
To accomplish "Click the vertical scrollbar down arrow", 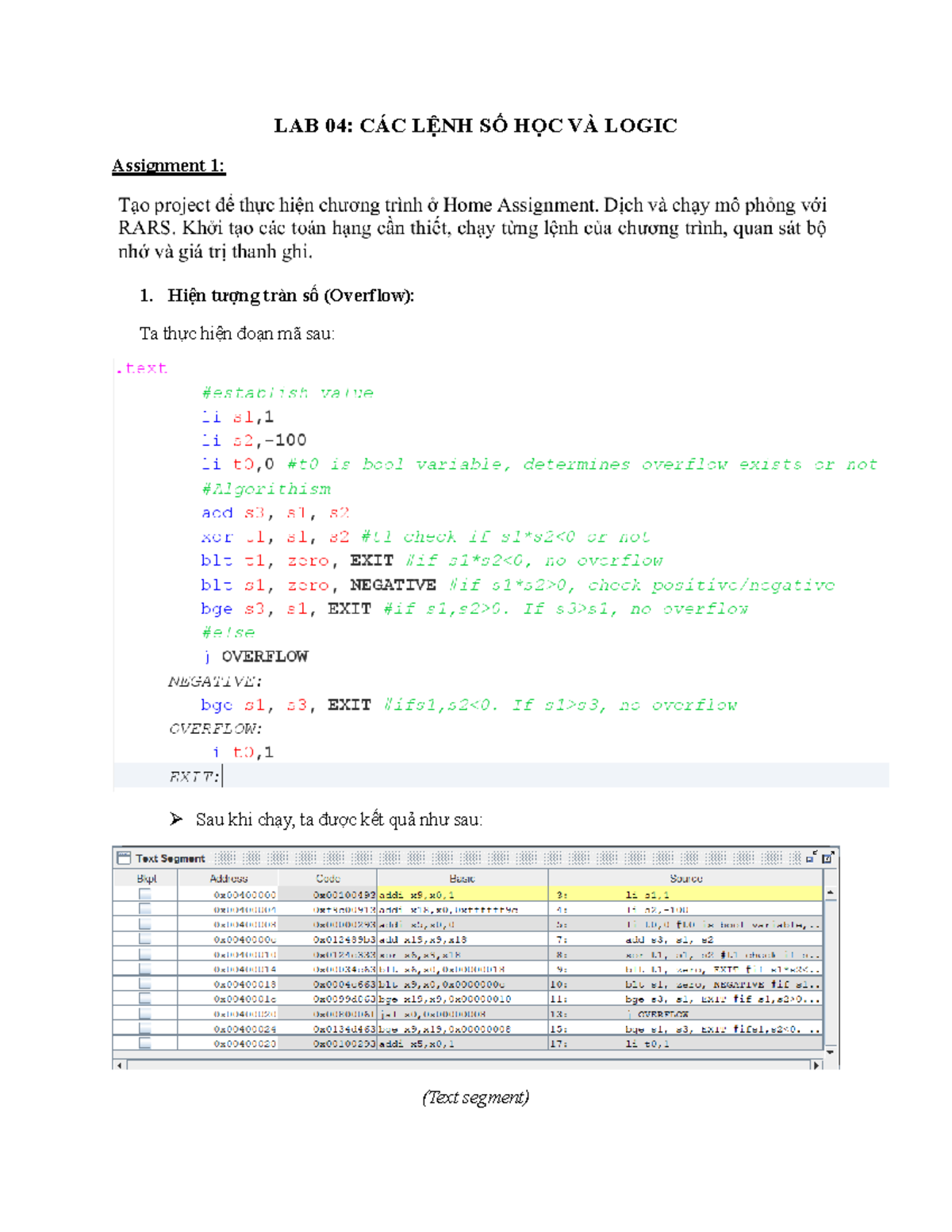I will click(x=831, y=1051).
